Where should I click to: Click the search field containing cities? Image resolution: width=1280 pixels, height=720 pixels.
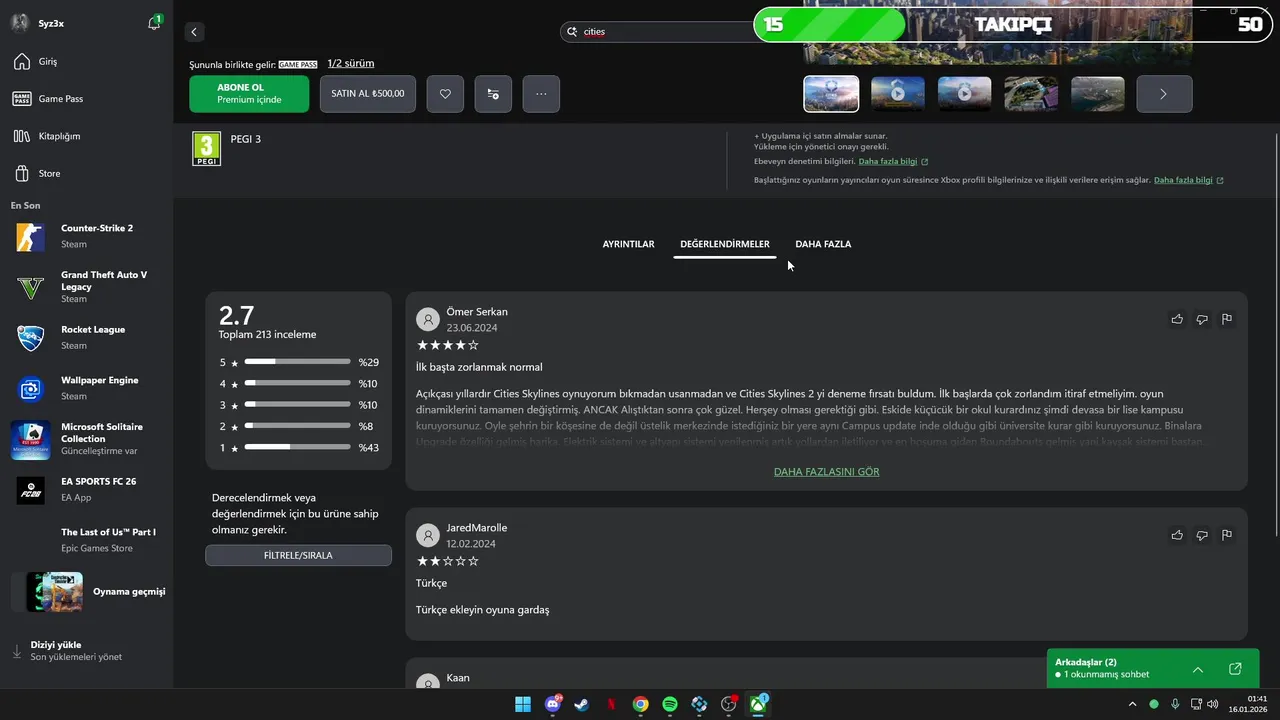click(658, 32)
